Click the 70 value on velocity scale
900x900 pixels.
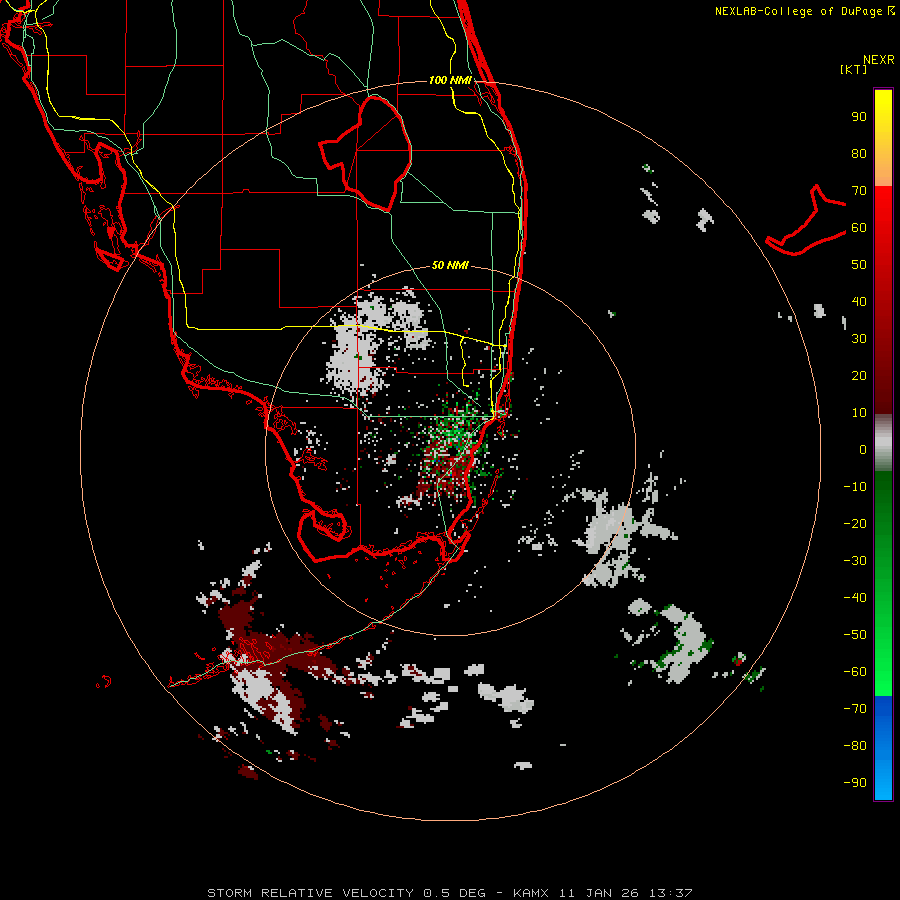859,191
